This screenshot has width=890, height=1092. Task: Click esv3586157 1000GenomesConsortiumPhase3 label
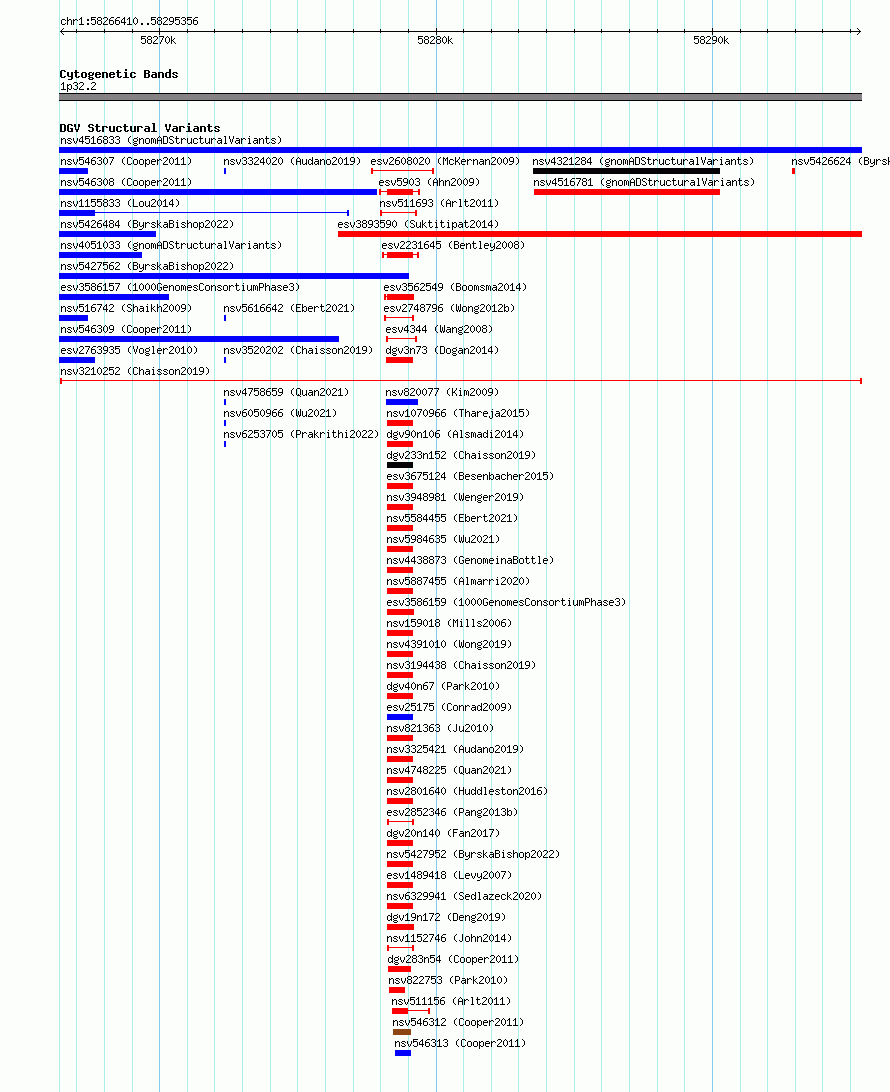tap(180, 286)
